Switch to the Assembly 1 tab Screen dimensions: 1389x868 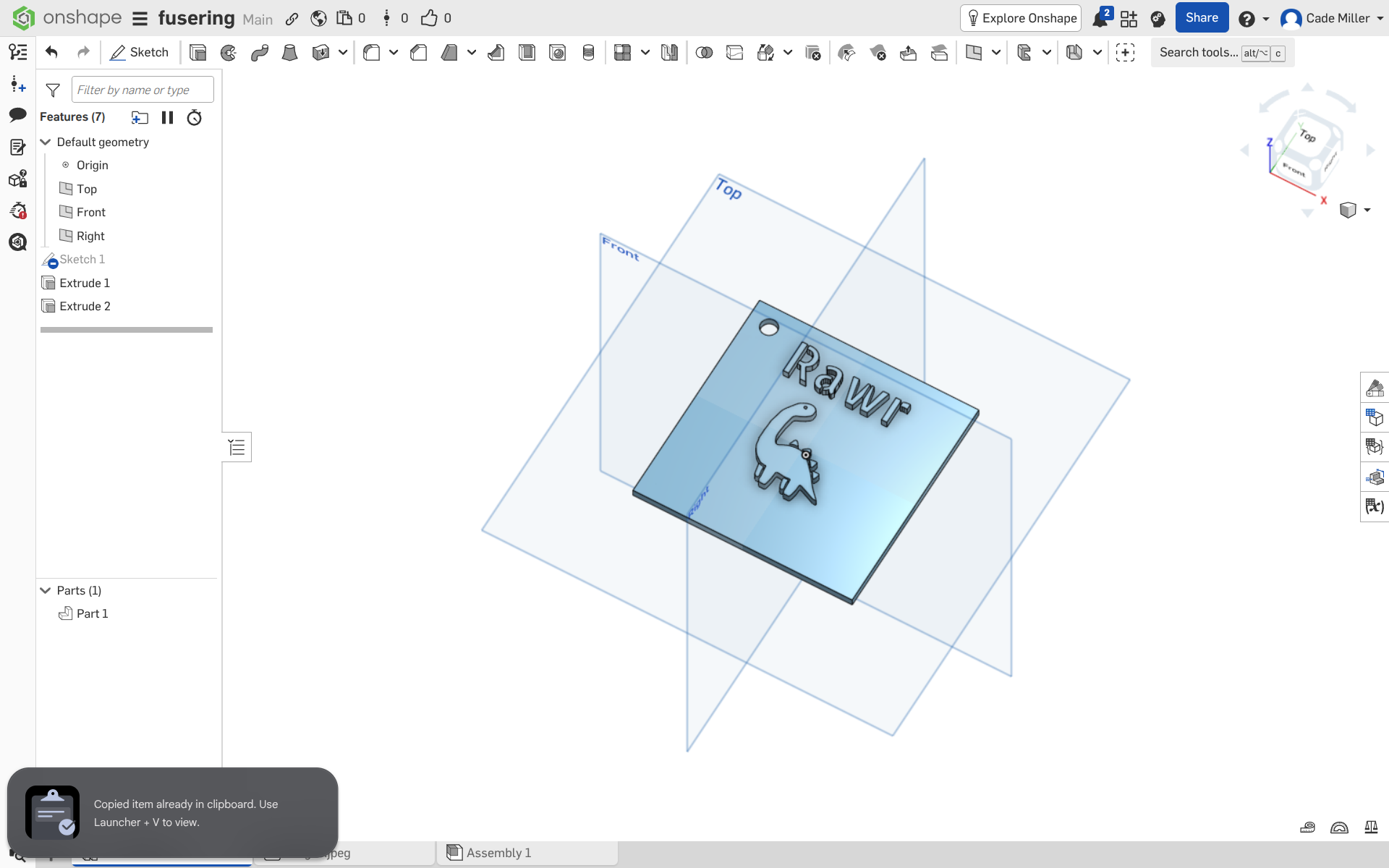point(527,853)
